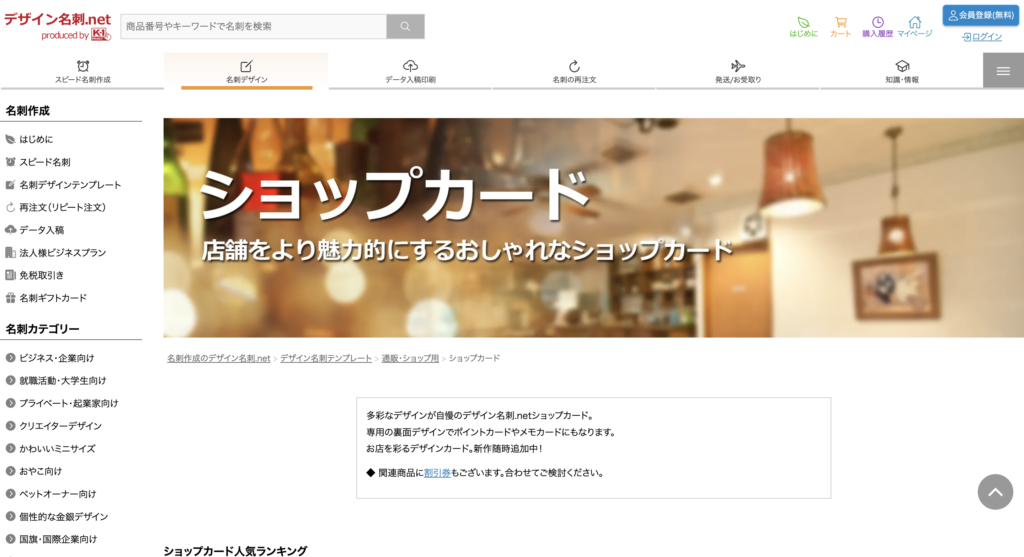The width and height of the screenshot is (1024, 557).
Task: Open the hamburger menu
Action: click(x=1003, y=71)
